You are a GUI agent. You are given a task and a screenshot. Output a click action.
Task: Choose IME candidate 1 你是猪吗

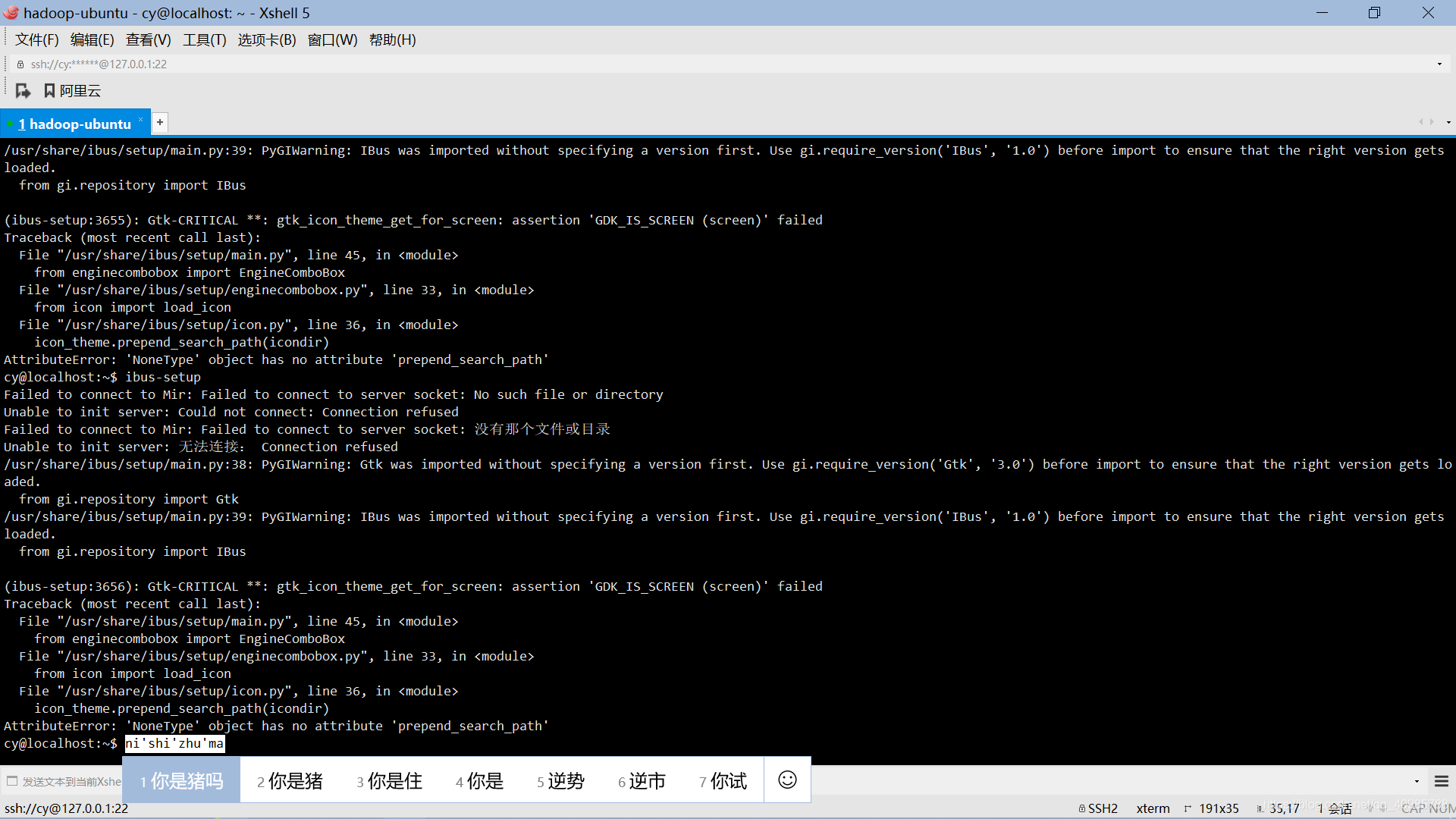pos(182,781)
